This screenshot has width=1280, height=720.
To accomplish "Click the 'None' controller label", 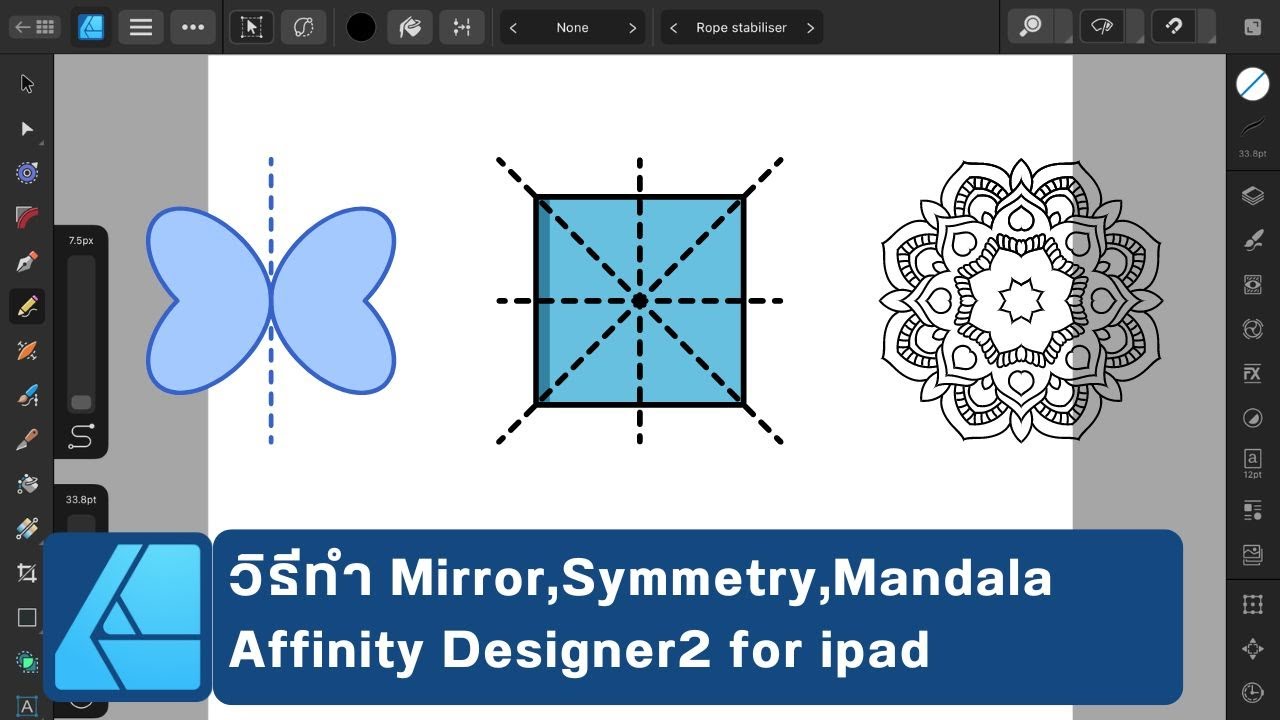I will pyautogui.click(x=572, y=28).
